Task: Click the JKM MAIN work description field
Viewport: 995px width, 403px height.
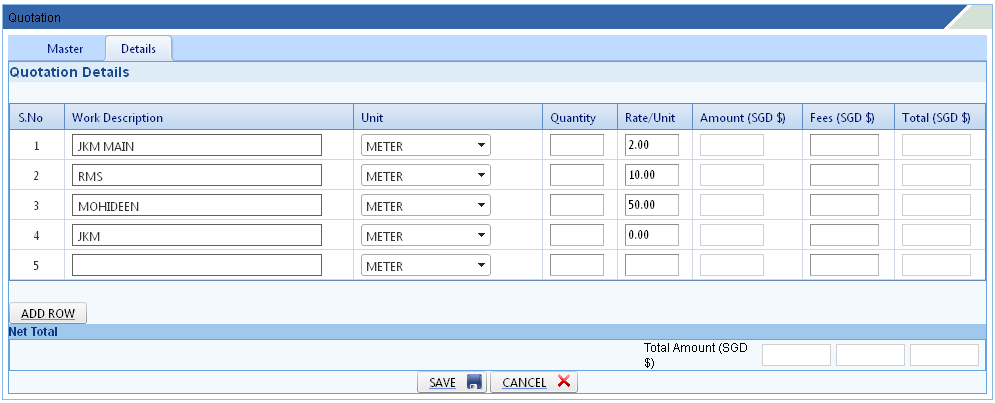Action: [x=197, y=145]
